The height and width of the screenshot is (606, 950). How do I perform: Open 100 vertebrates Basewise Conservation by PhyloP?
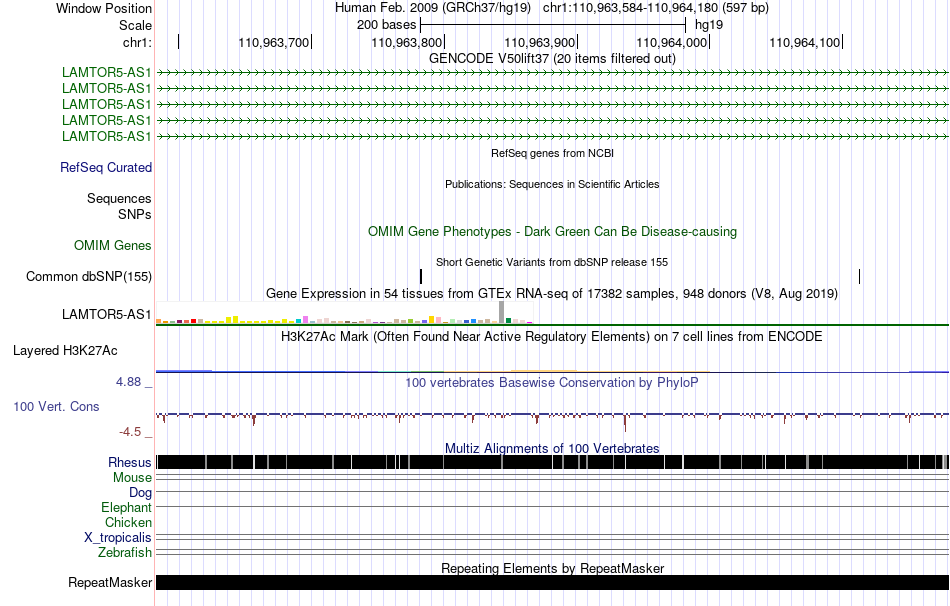pos(552,382)
